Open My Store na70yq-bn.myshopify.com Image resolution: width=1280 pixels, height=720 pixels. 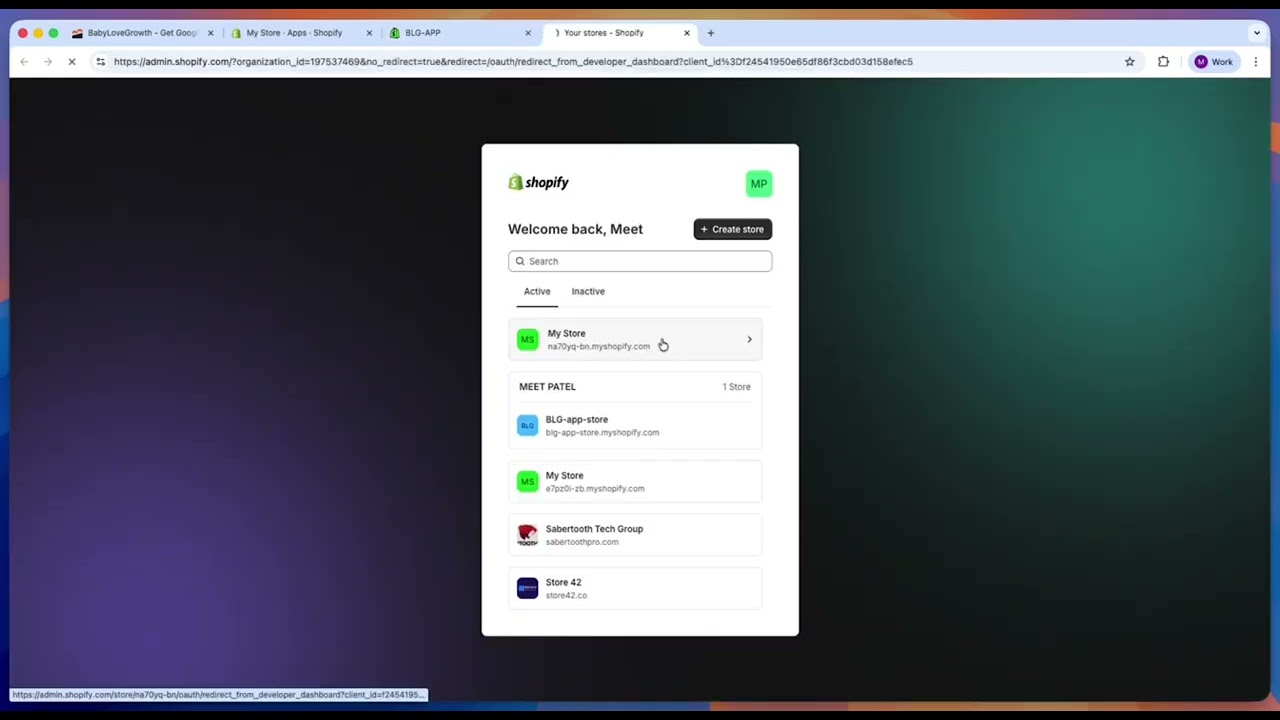click(x=635, y=340)
